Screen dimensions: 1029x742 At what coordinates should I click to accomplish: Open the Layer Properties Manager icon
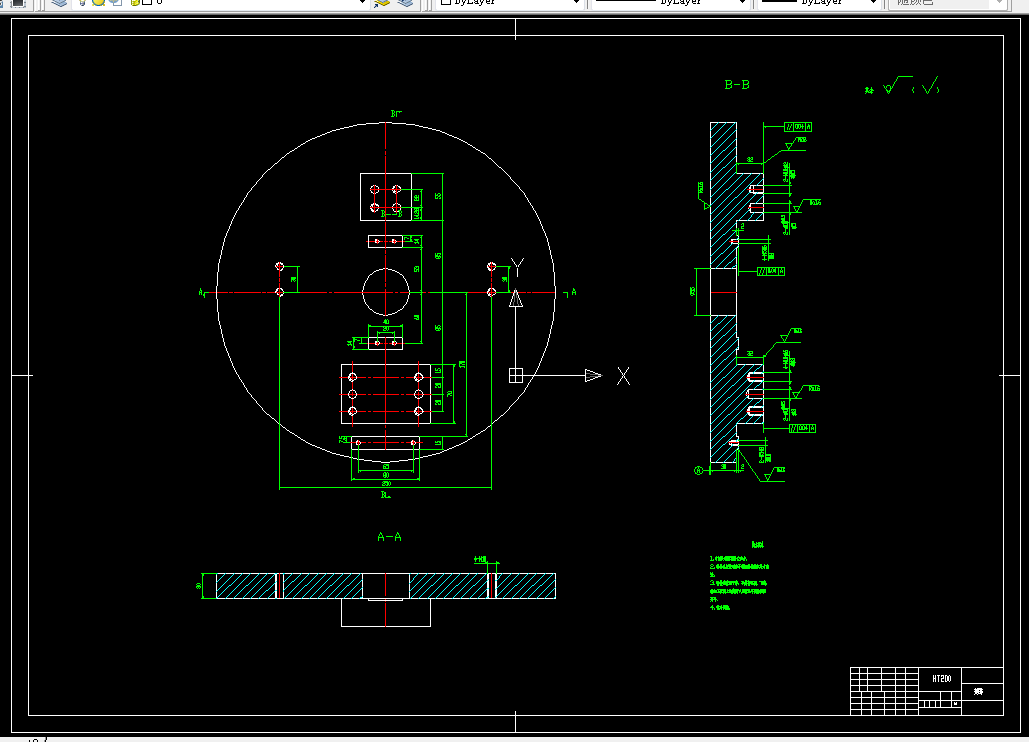pos(60,3)
